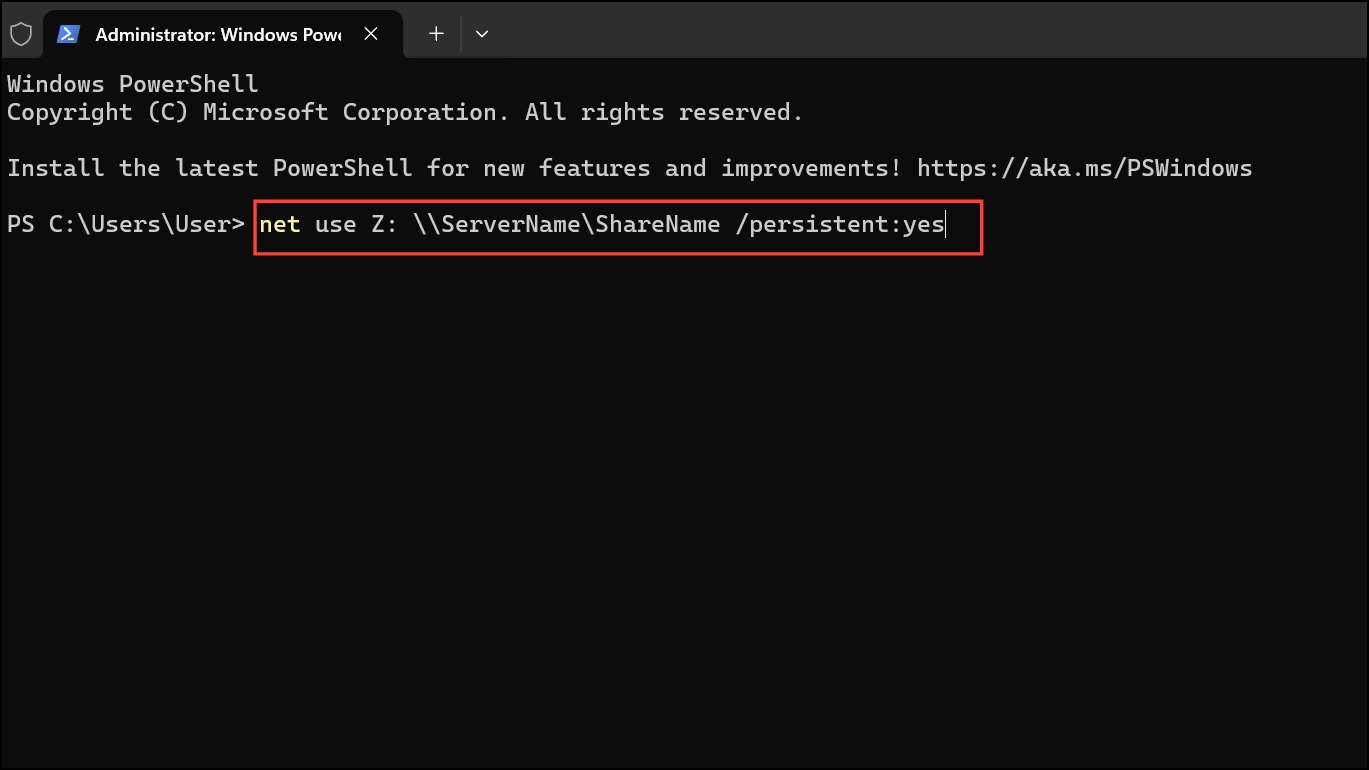1369x770 pixels.
Task: Click the 'net' keyword in the command
Action: pyautogui.click(x=280, y=224)
